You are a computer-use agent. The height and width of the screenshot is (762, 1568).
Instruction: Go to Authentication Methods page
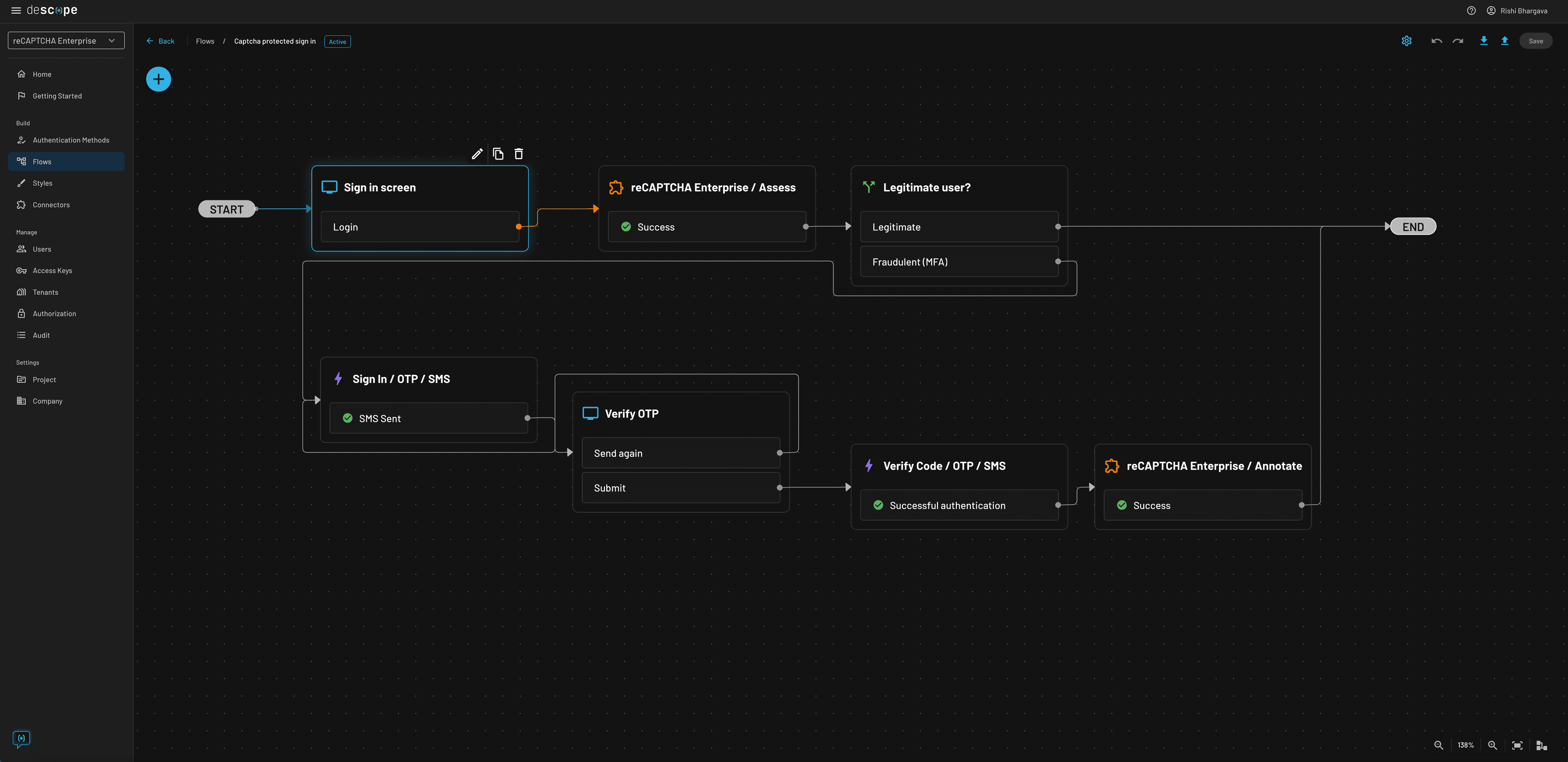[x=71, y=140]
